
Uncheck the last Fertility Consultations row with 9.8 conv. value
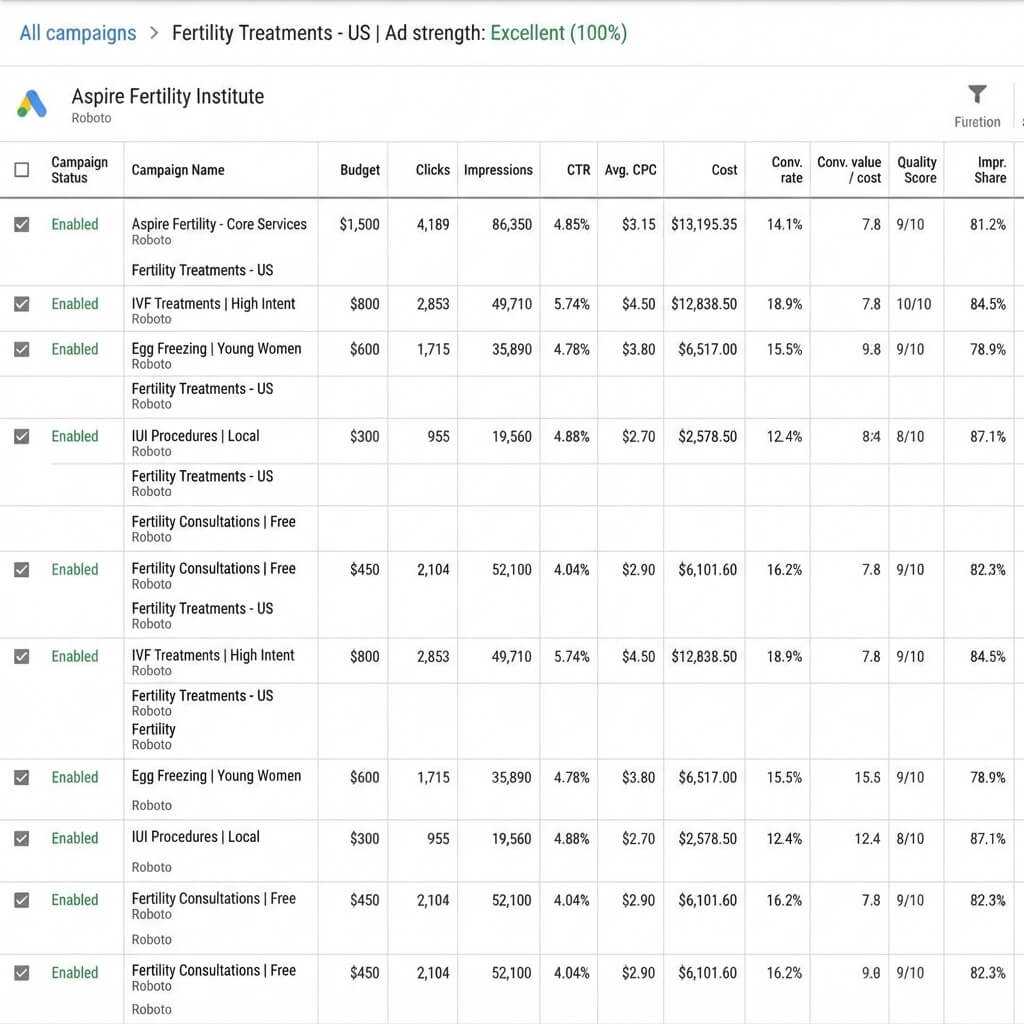click(22, 973)
